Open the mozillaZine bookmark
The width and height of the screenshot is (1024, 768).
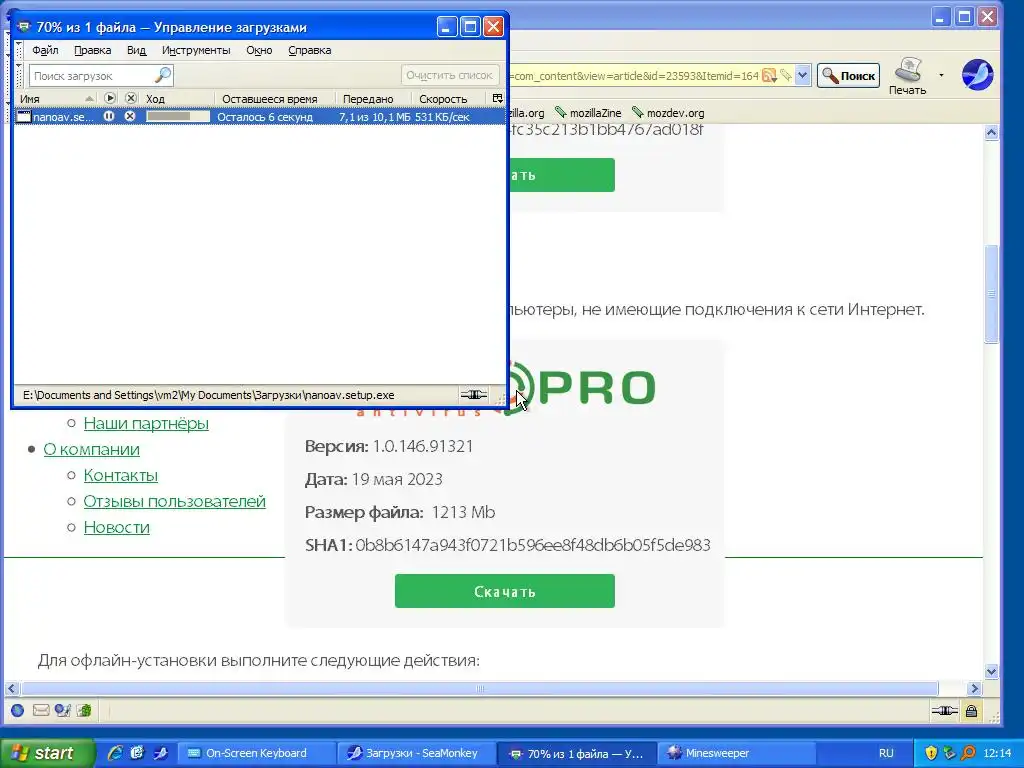pyautogui.click(x=588, y=113)
